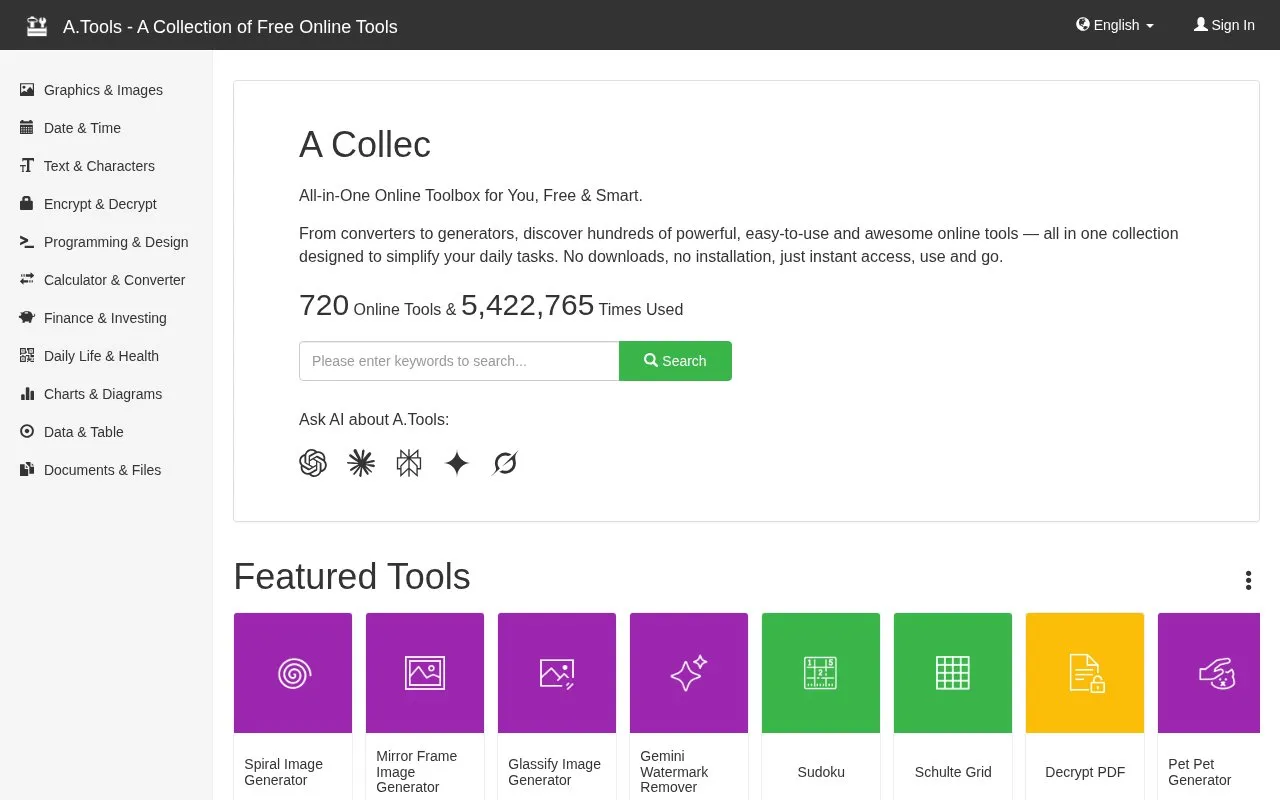The height and width of the screenshot is (800, 1280).
Task: Click the Decrypt PDF tool name label
Action: (x=1085, y=772)
